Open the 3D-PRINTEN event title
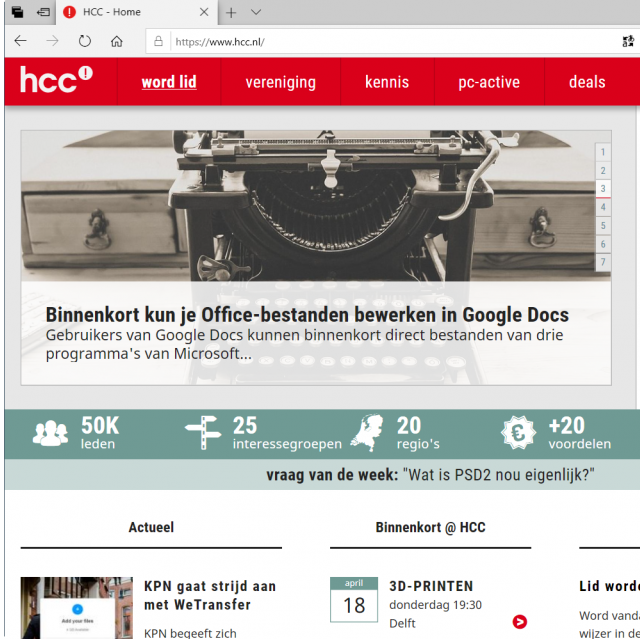This screenshot has height=640, width=640. point(431,586)
